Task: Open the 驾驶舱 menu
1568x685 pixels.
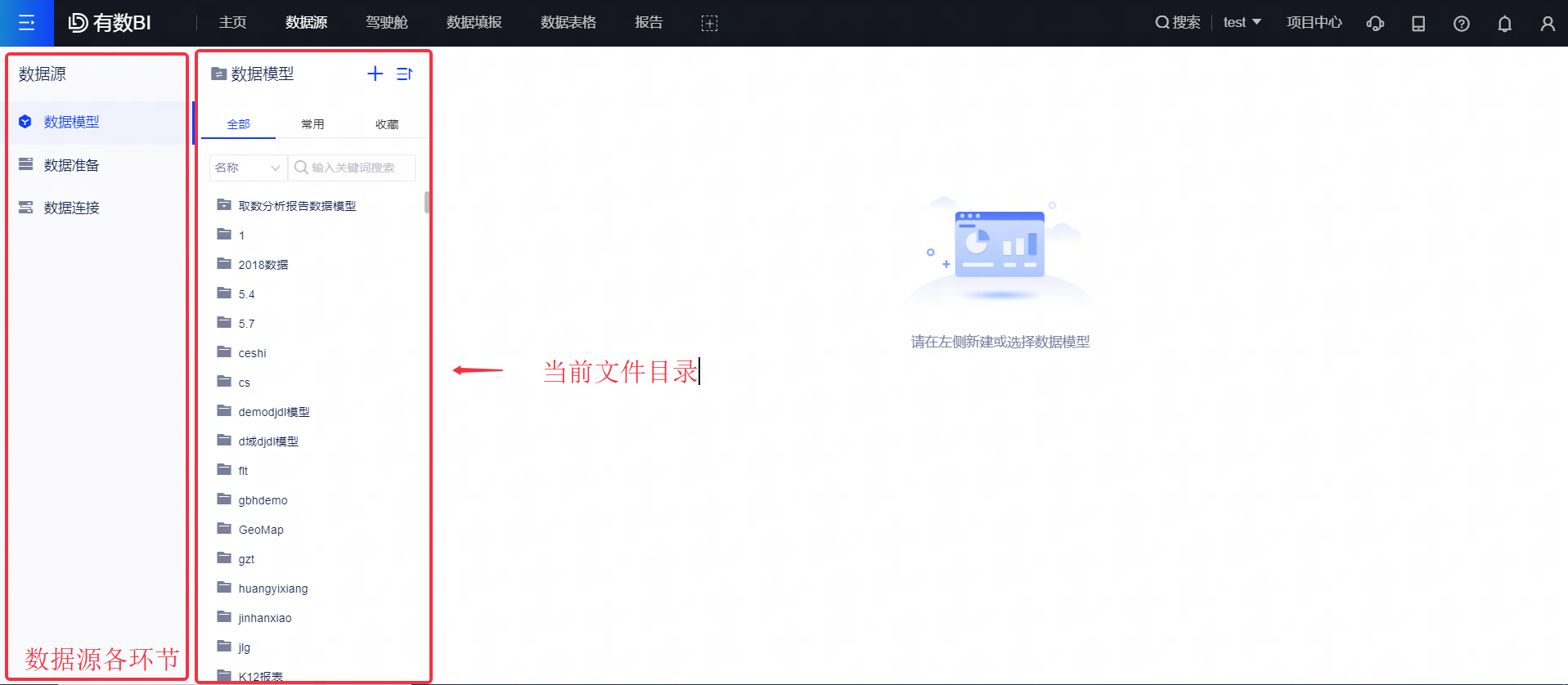Action: pos(386,22)
